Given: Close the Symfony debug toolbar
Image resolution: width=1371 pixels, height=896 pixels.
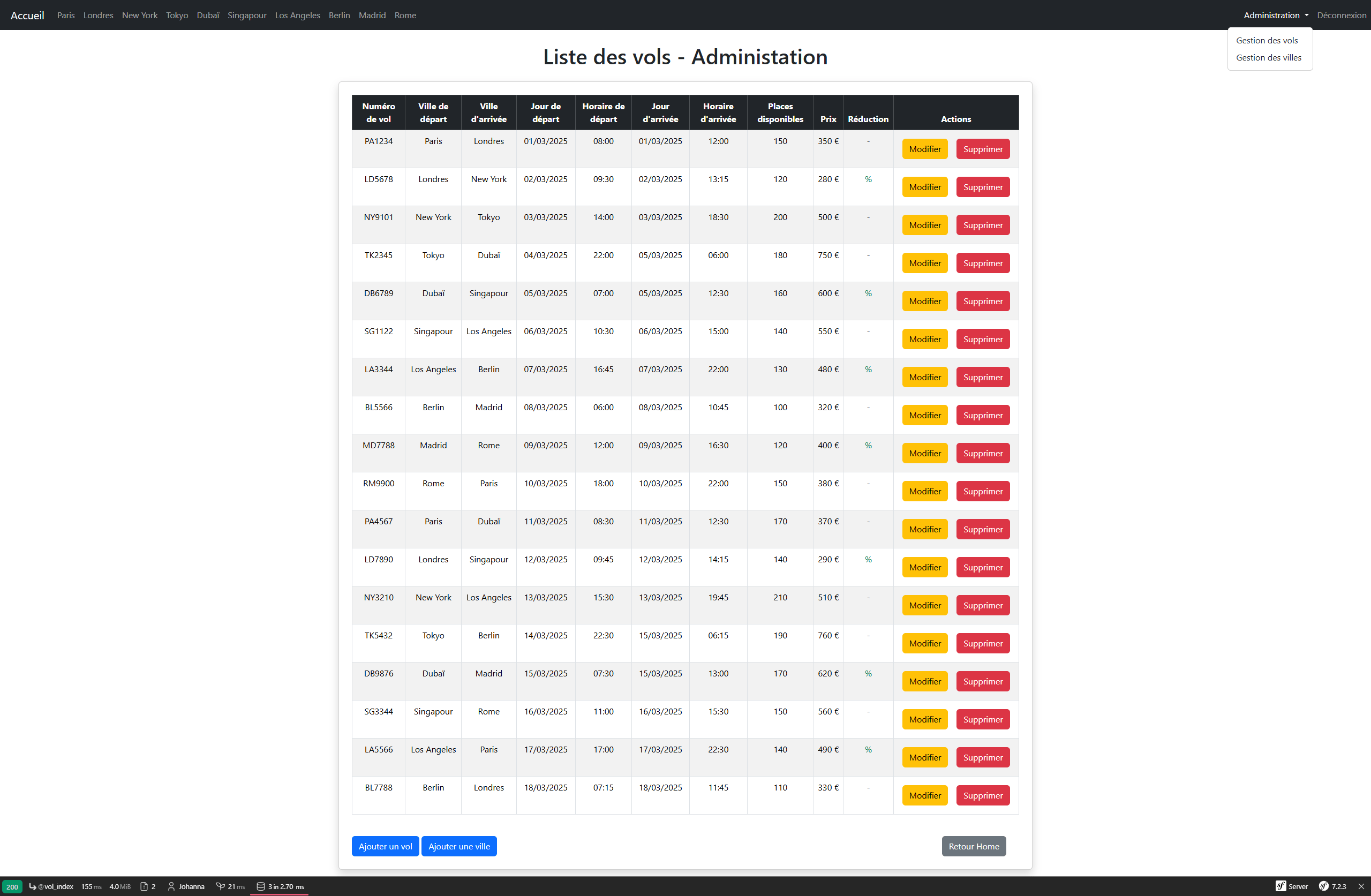Looking at the screenshot, I should [x=1361, y=886].
